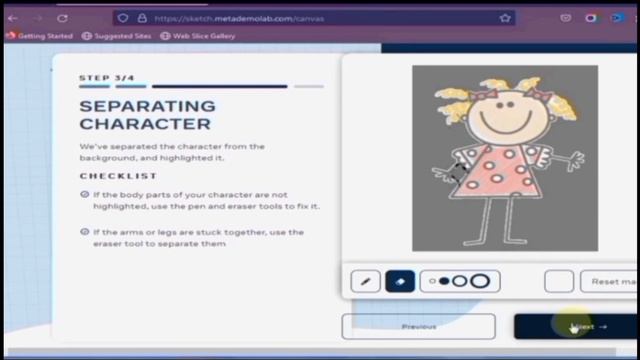Click the blank button left of Reset mask

pyautogui.click(x=559, y=281)
